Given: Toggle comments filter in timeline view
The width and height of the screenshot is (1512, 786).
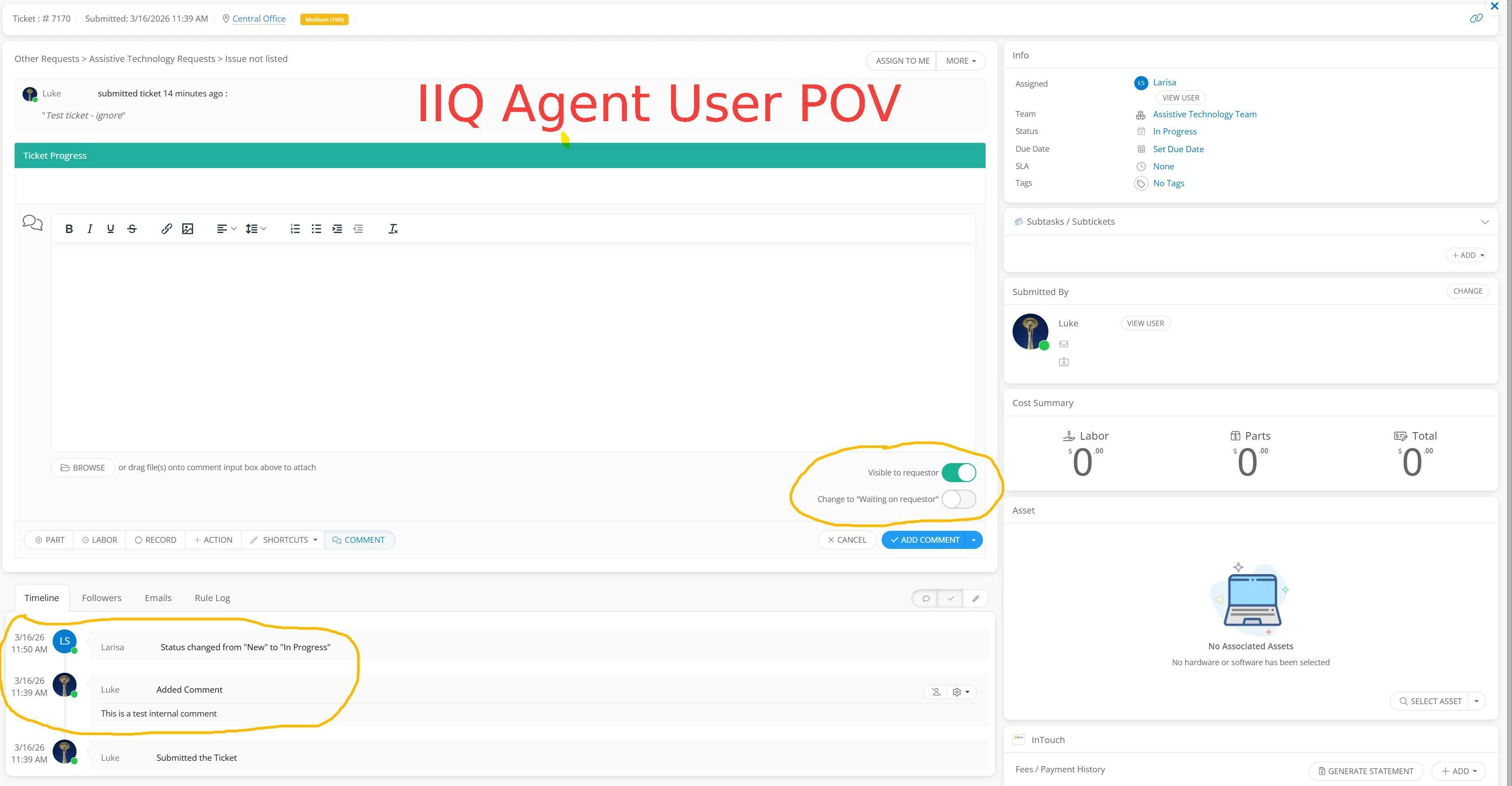Looking at the screenshot, I should [x=925, y=598].
